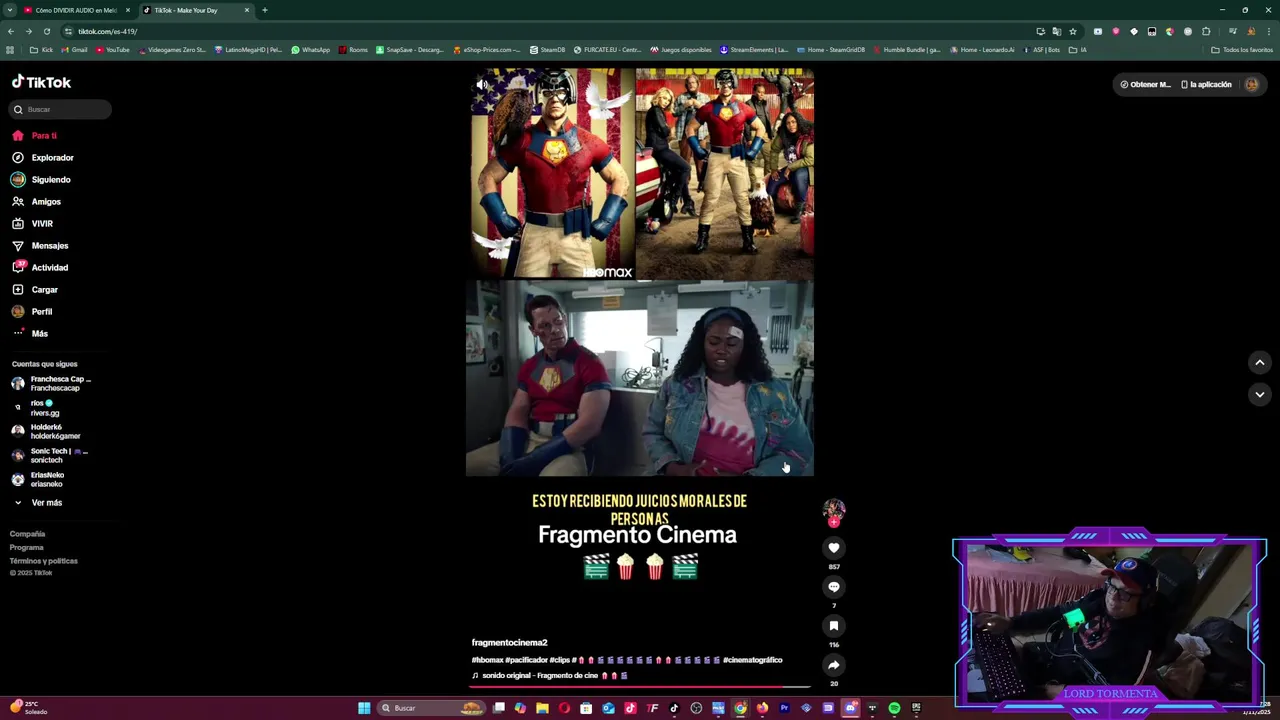1280x720 pixels.
Task: Open a new browser tab
Action: pyautogui.click(x=265, y=10)
